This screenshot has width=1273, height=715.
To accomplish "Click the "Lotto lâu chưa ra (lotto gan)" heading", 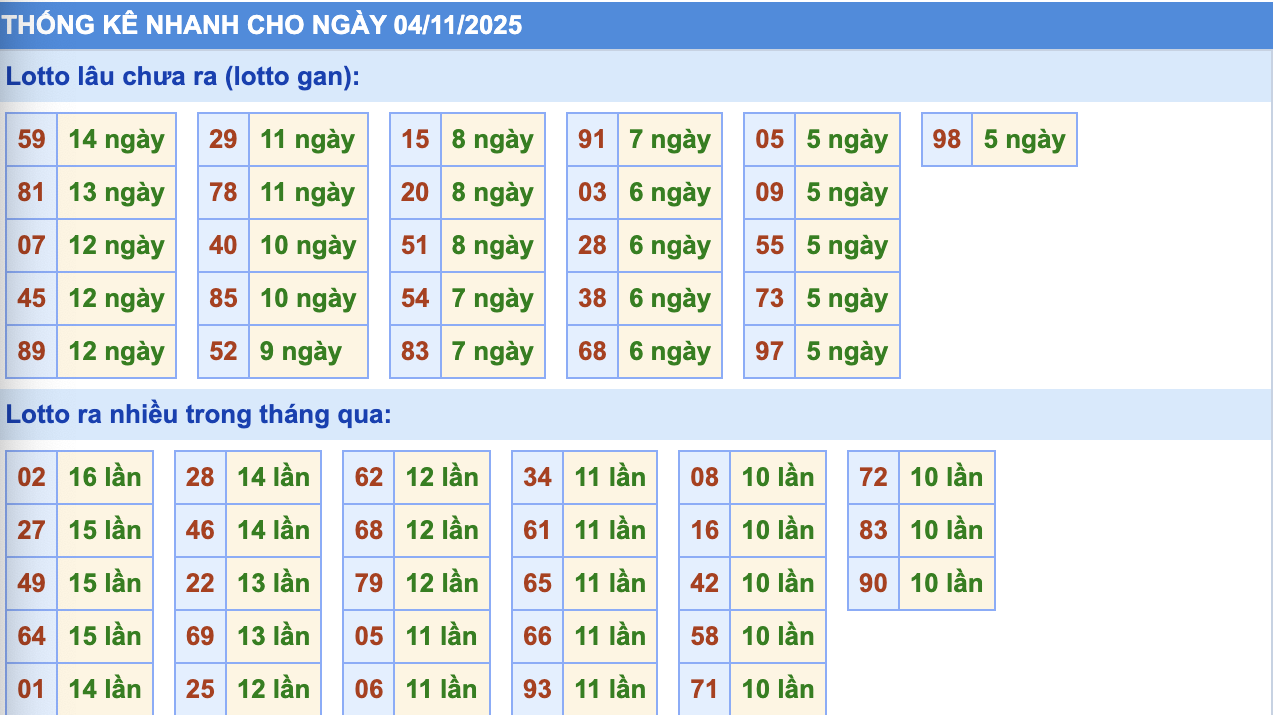I will [x=183, y=77].
